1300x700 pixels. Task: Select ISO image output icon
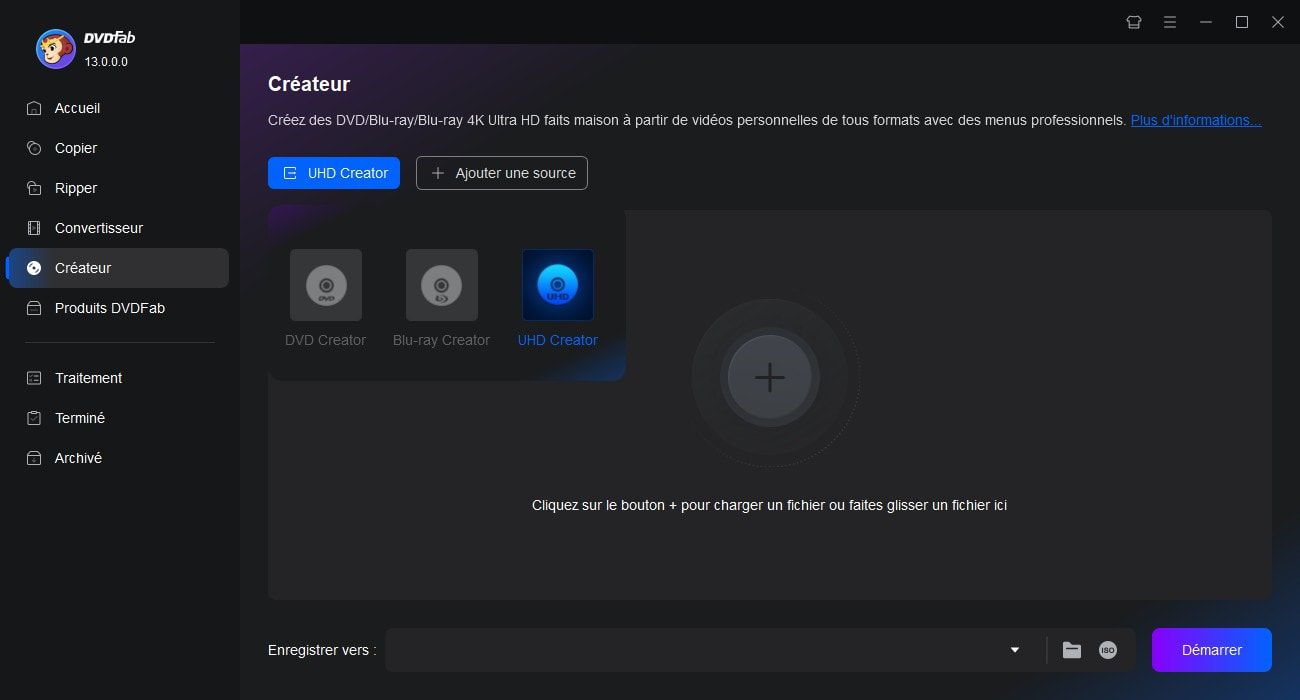[x=1108, y=650]
